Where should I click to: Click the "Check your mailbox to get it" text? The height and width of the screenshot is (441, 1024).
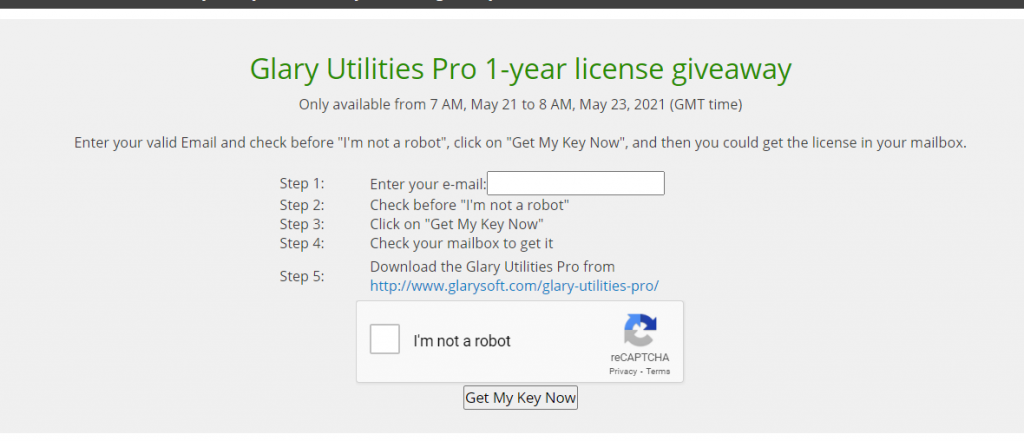[x=462, y=243]
